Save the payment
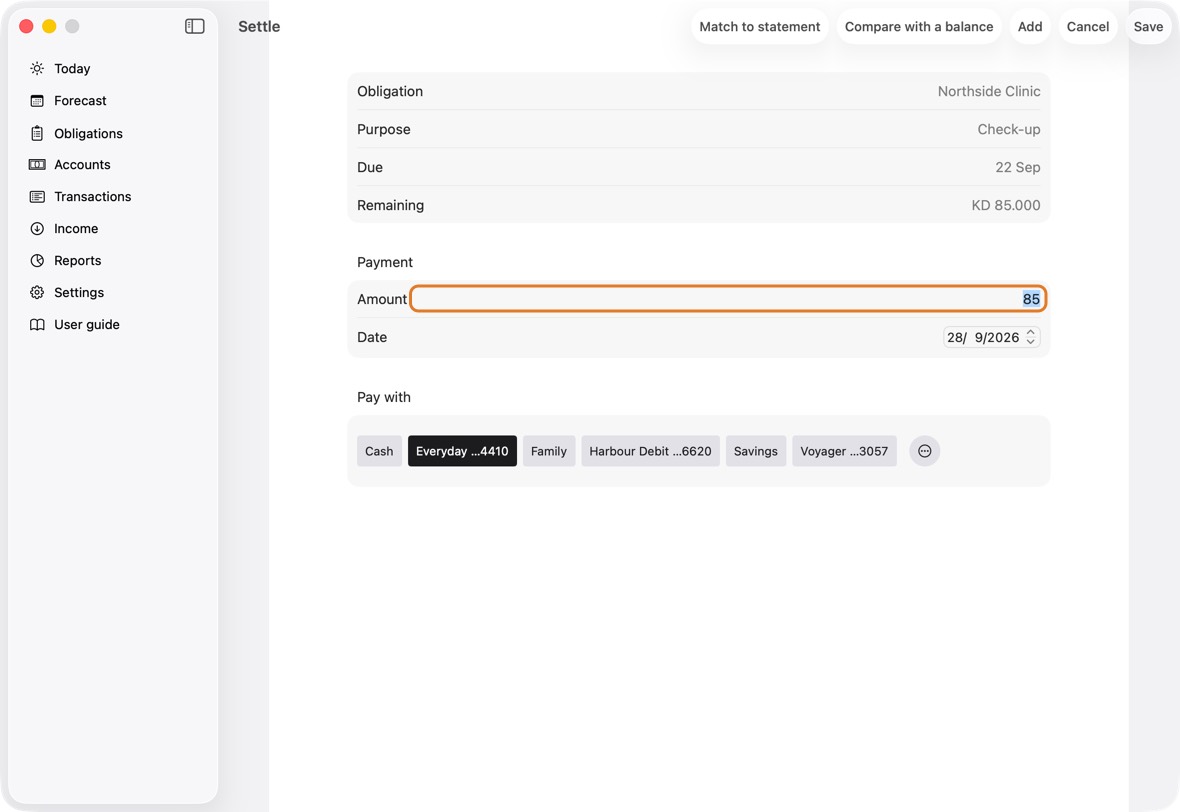The height and width of the screenshot is (812, 1180). [1148, 26]
